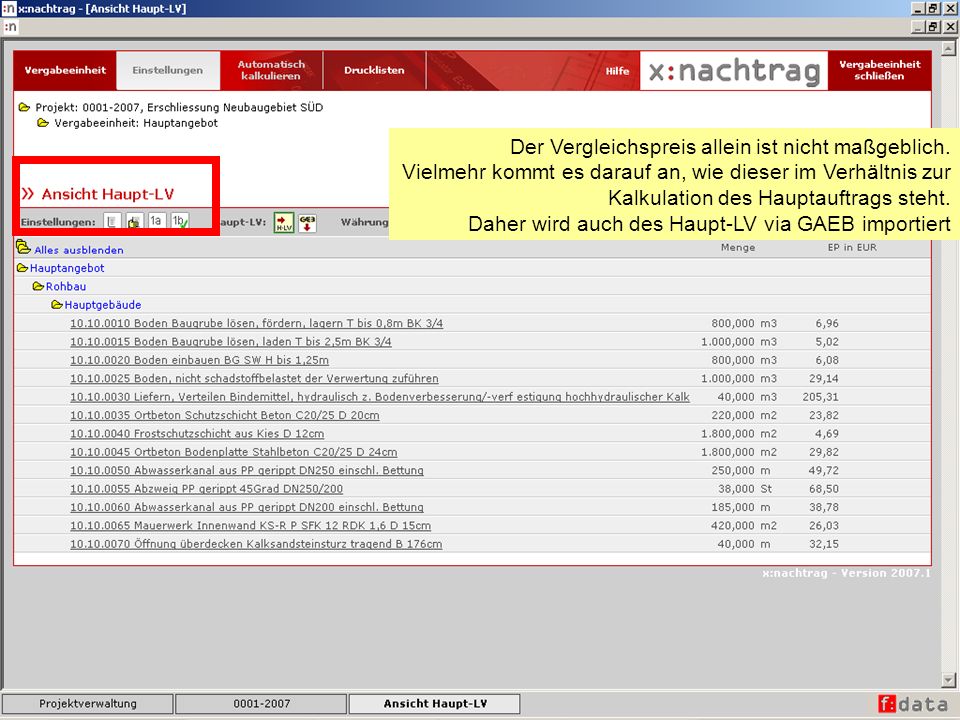
Task: Open the Drucklisten menu
Action: pos(374,70)
